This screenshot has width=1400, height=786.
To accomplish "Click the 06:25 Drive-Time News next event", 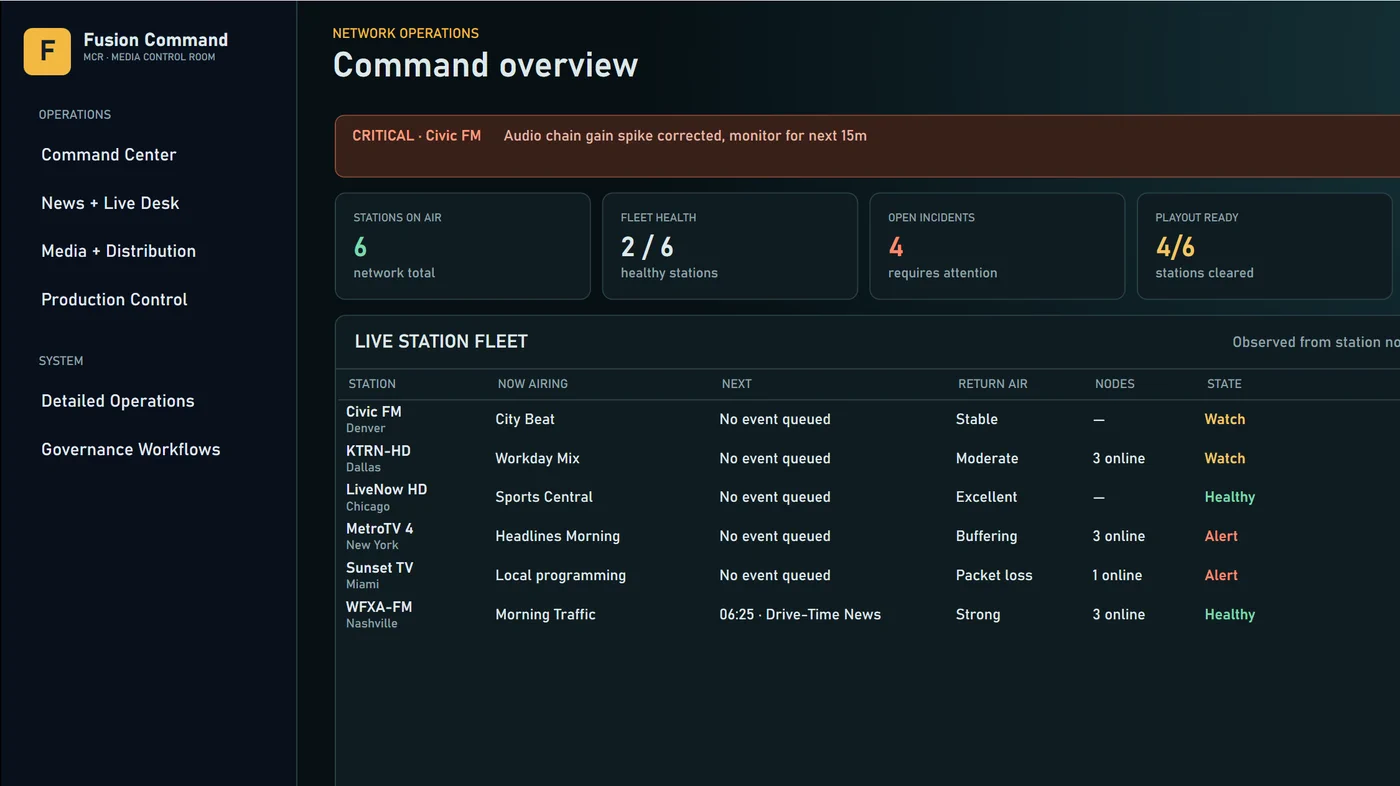I will [x=800, y=614].
